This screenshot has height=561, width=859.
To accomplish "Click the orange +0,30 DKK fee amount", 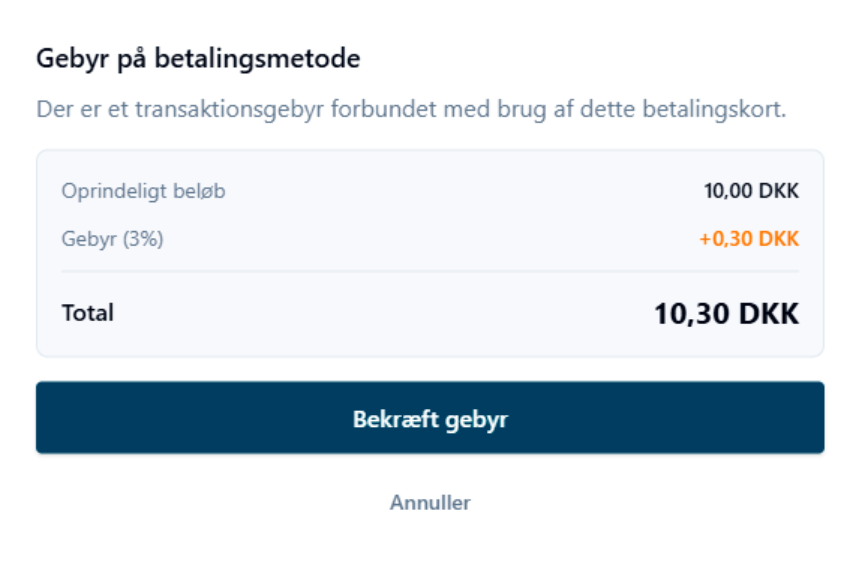I will pyautogui.click(x=751, y=239).
